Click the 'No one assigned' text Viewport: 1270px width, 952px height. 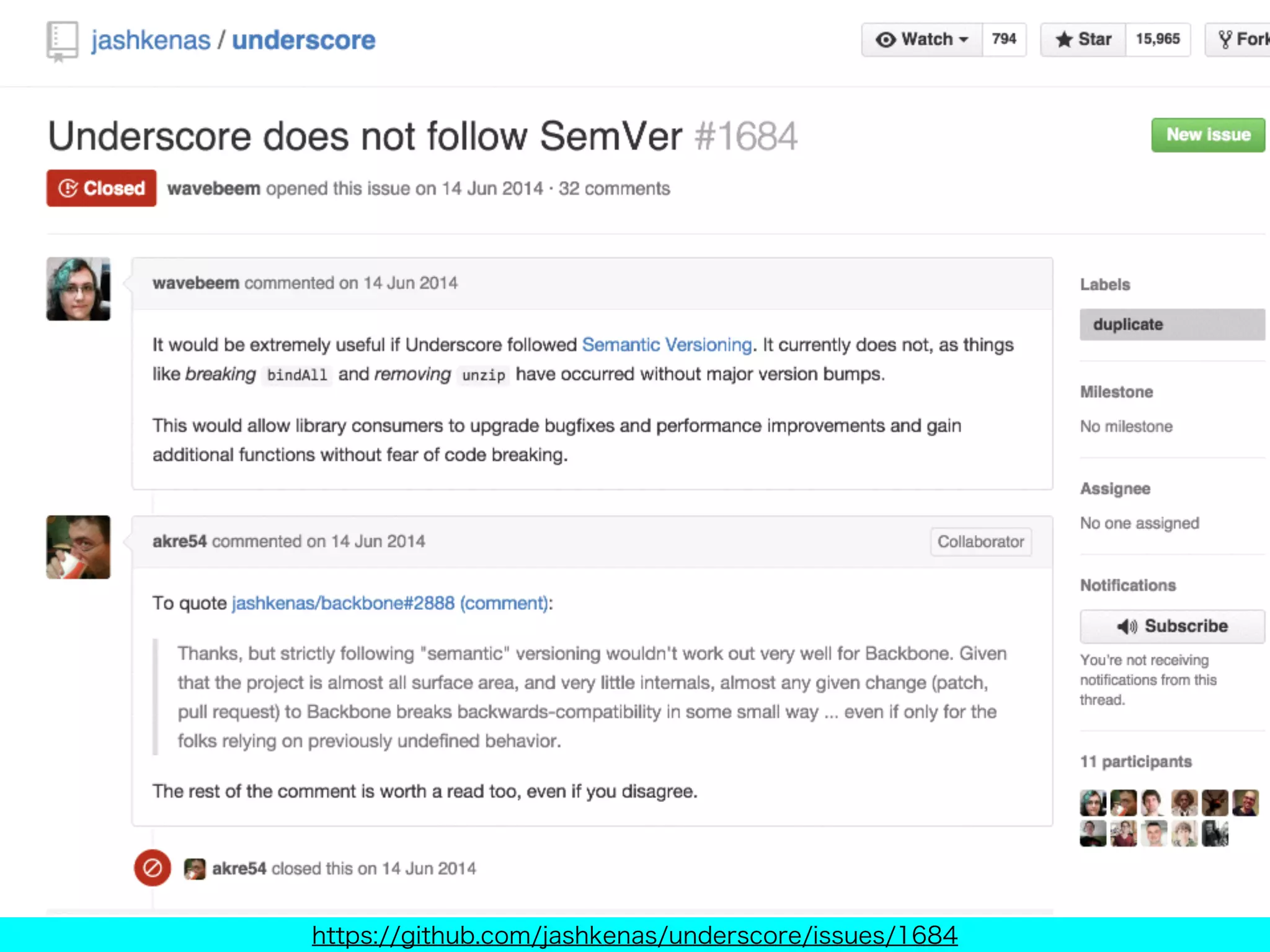click(1139, 523)
